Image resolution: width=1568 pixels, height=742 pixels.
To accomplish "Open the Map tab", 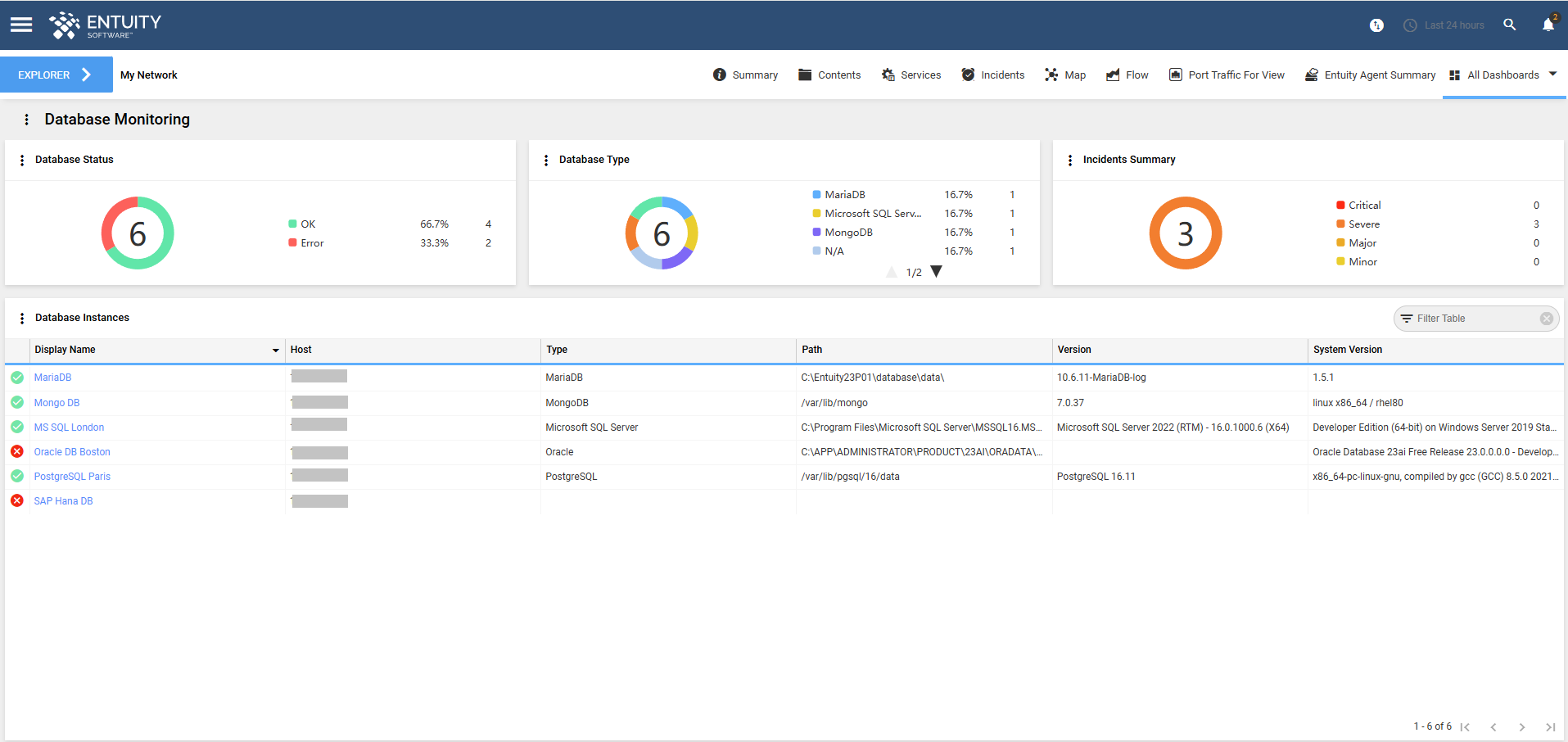I will (x=1065, y=75).
